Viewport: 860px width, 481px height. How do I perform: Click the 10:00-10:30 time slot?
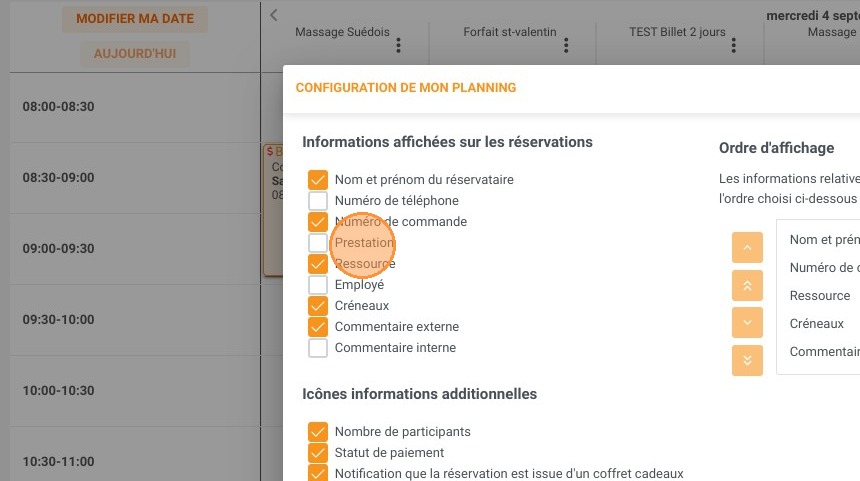(58, 391)
